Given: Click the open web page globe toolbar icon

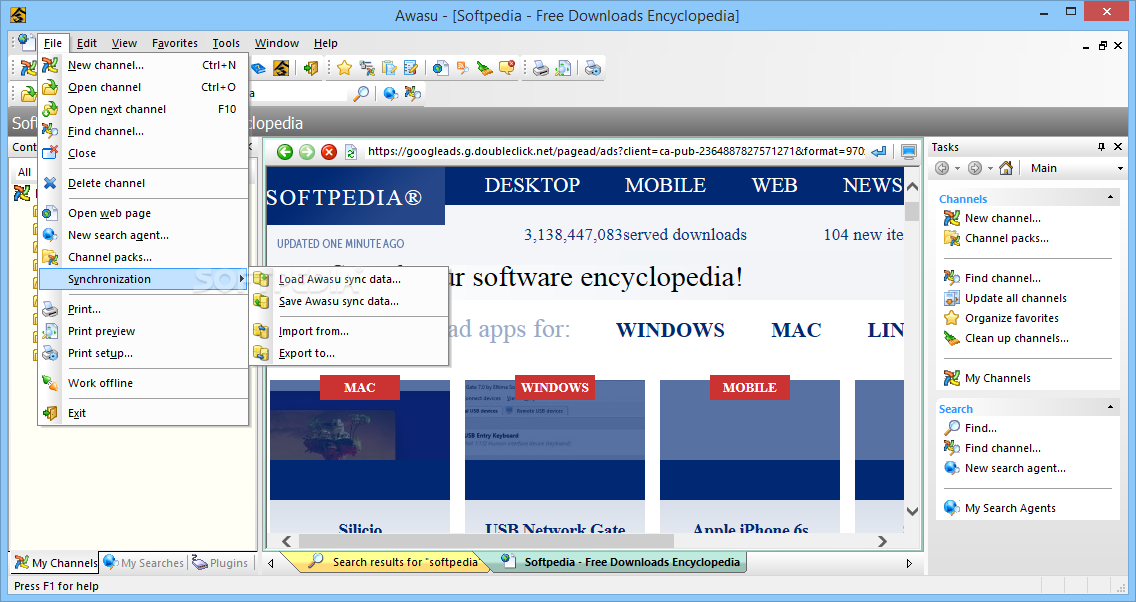Looking at the screenshot, I should pos(440,68).
